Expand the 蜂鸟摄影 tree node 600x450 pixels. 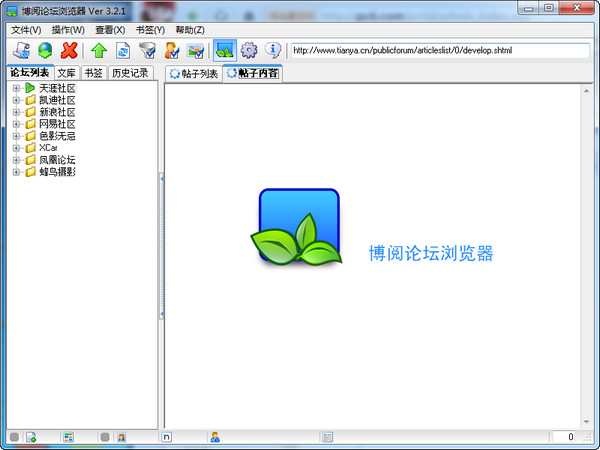pyautogui.click(x=16, y=172)
